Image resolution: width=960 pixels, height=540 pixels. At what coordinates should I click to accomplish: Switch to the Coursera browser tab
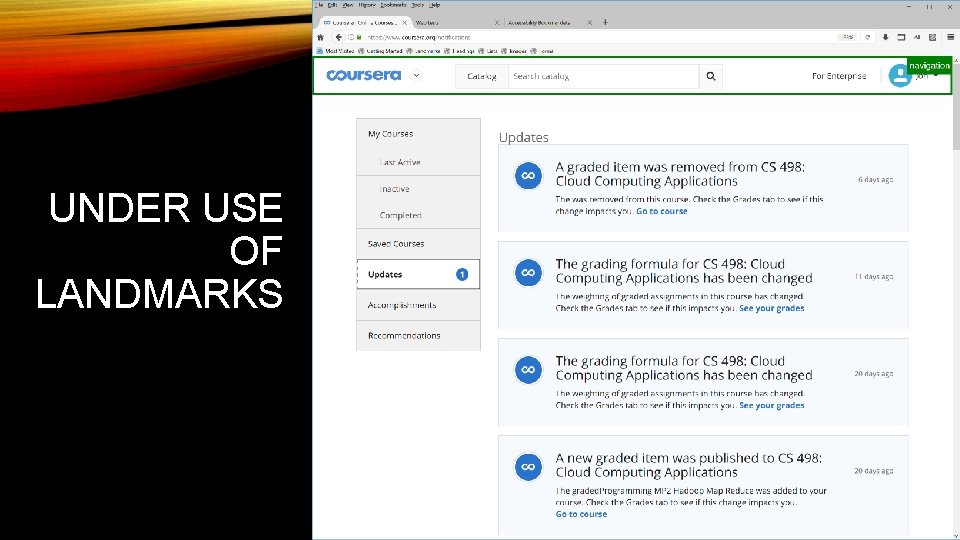365,23
